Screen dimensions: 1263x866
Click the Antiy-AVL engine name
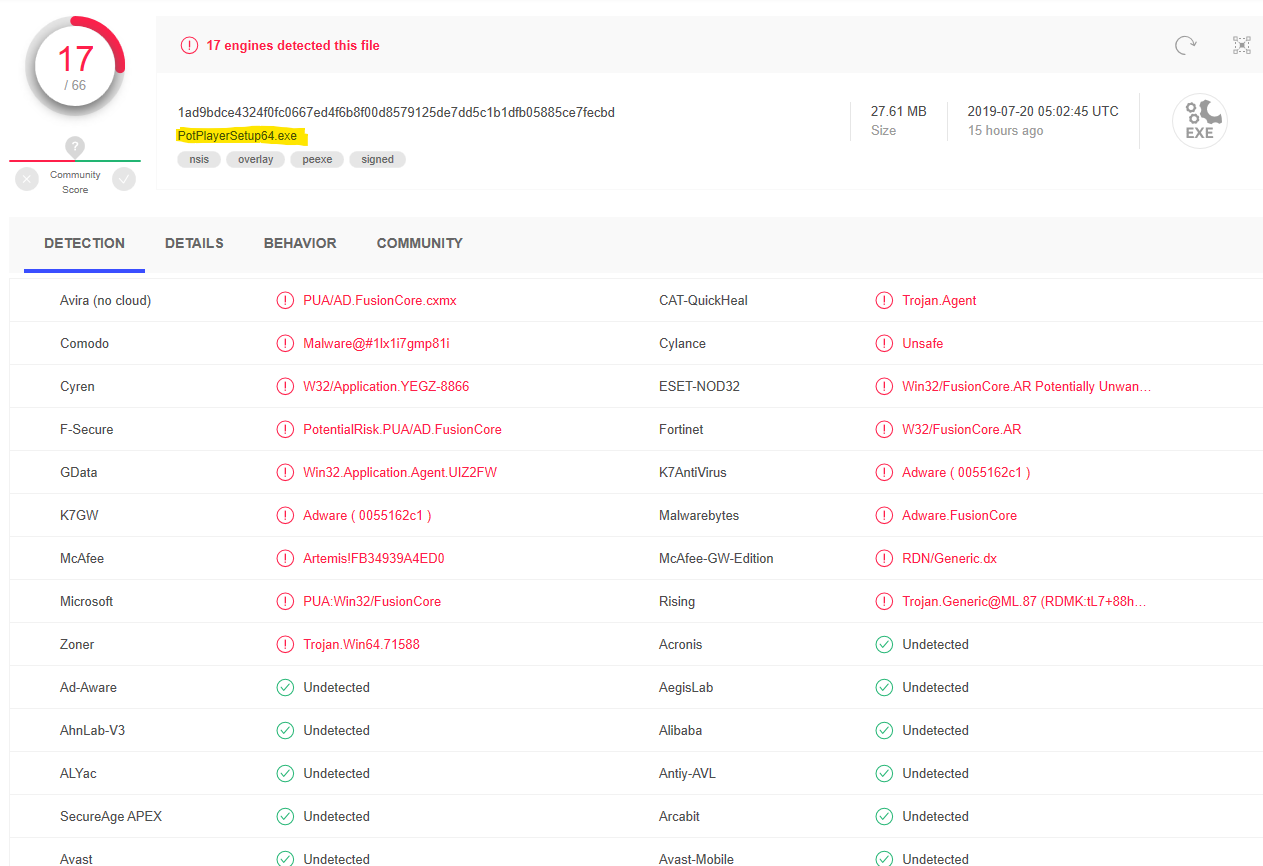pos(687,773)
